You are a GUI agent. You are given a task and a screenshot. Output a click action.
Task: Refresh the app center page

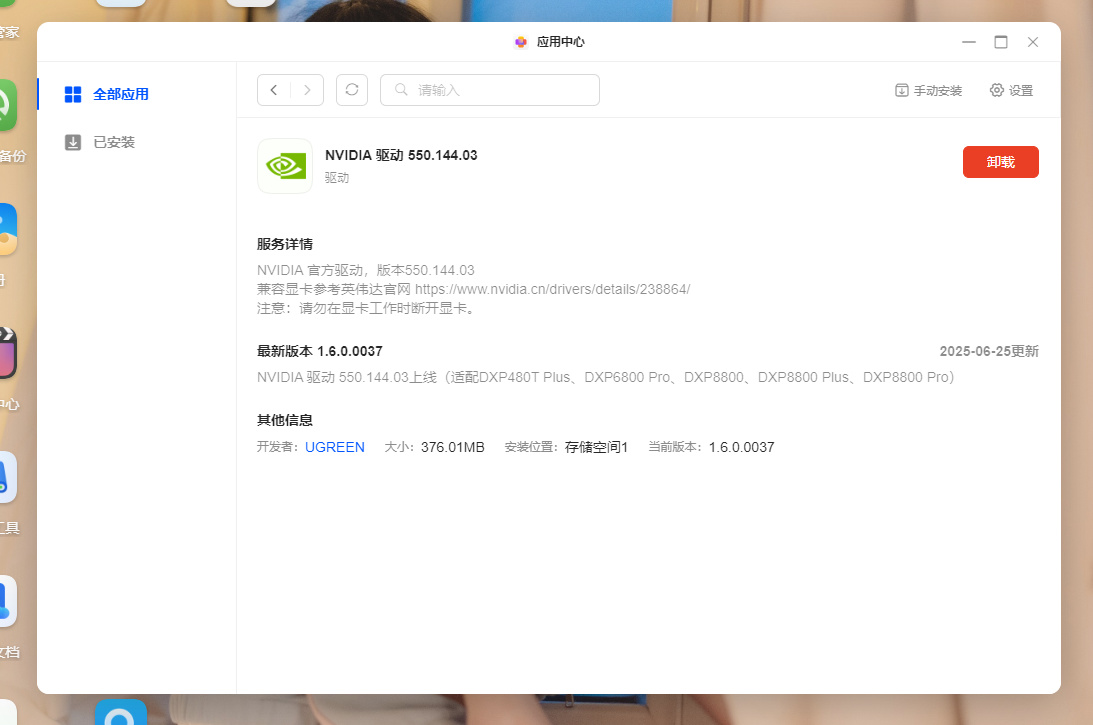click(x=352, y=90)
